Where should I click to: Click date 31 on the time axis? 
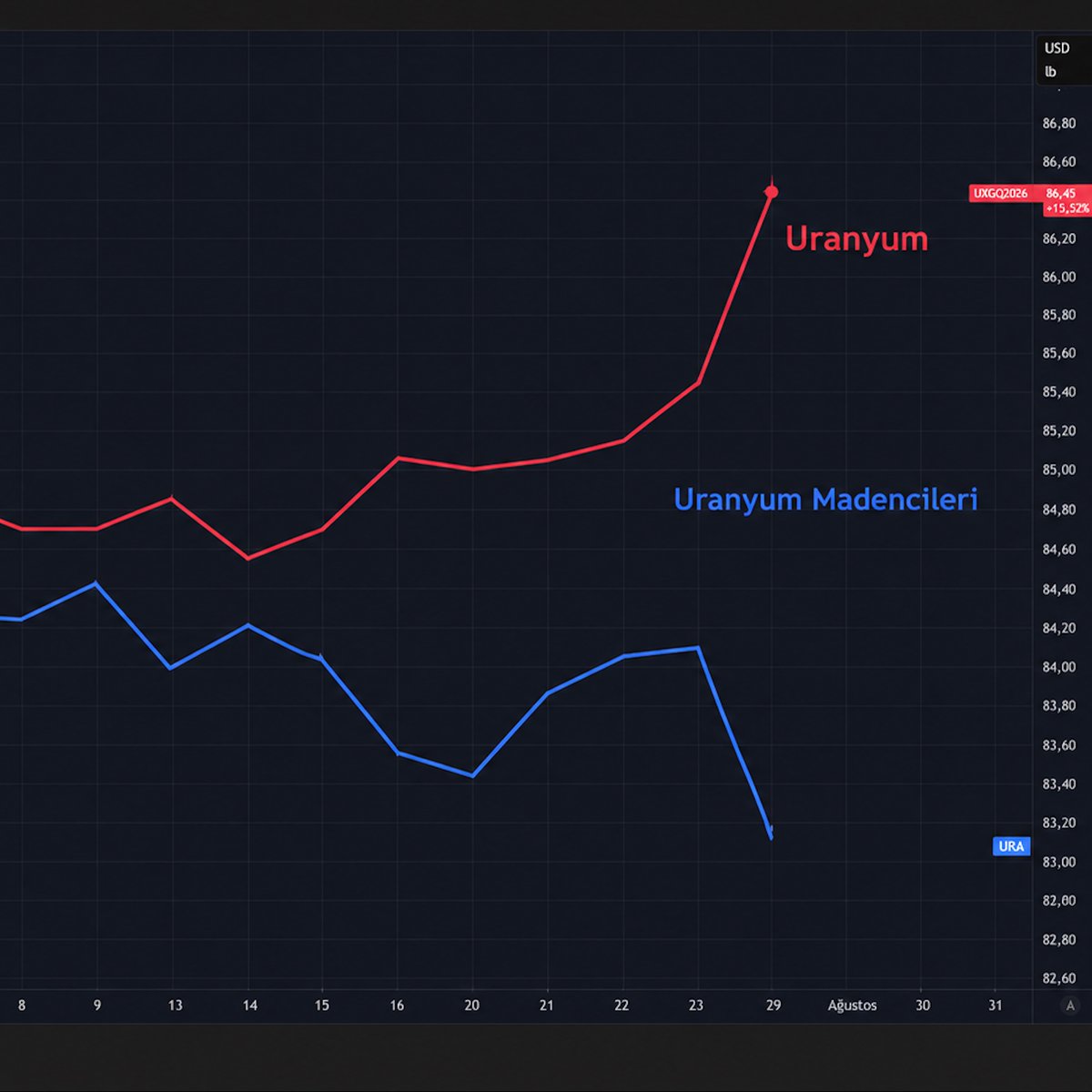tap(996, 1006)
